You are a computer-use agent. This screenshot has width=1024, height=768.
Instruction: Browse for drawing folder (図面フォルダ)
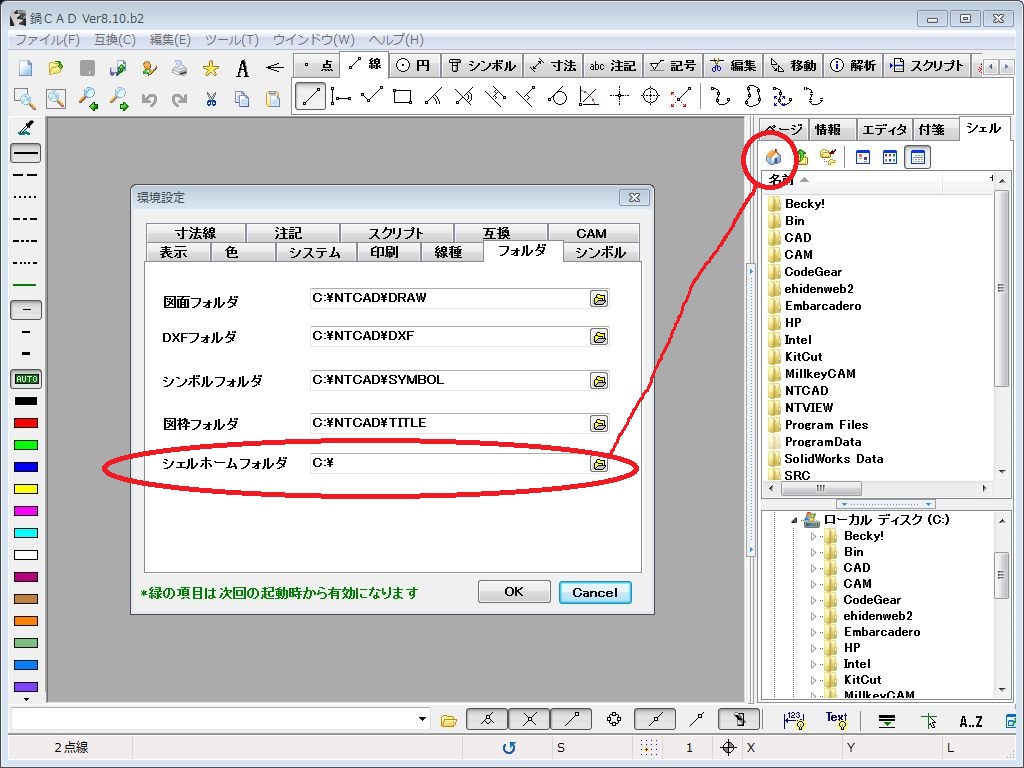point(599,298)
